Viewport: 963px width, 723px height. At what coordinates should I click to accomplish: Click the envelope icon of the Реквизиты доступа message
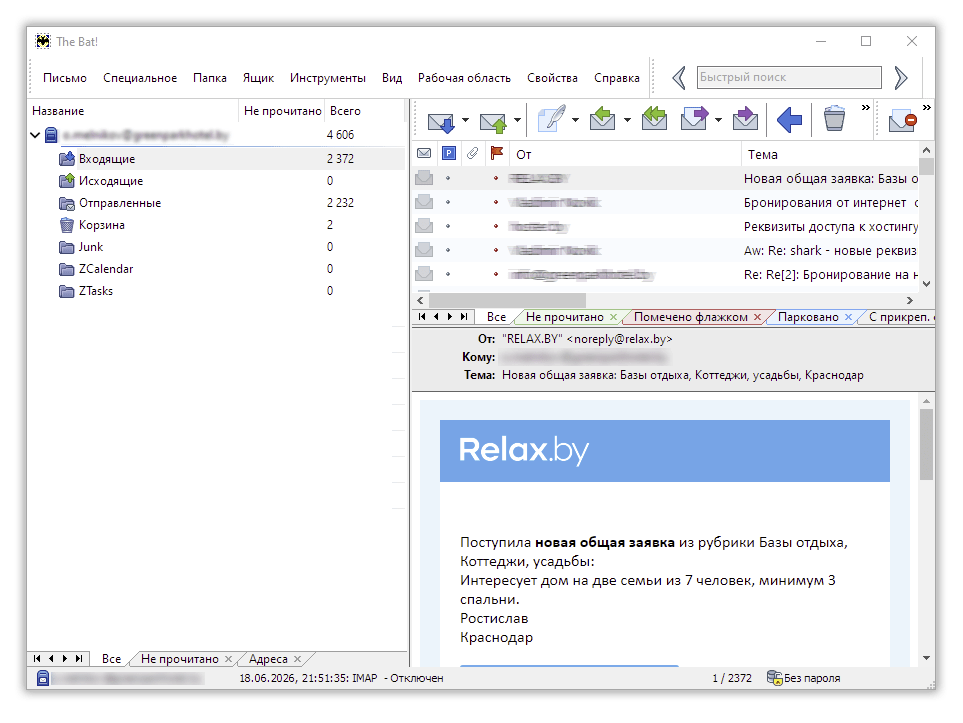pyautogui.click(x=424, y=227)
